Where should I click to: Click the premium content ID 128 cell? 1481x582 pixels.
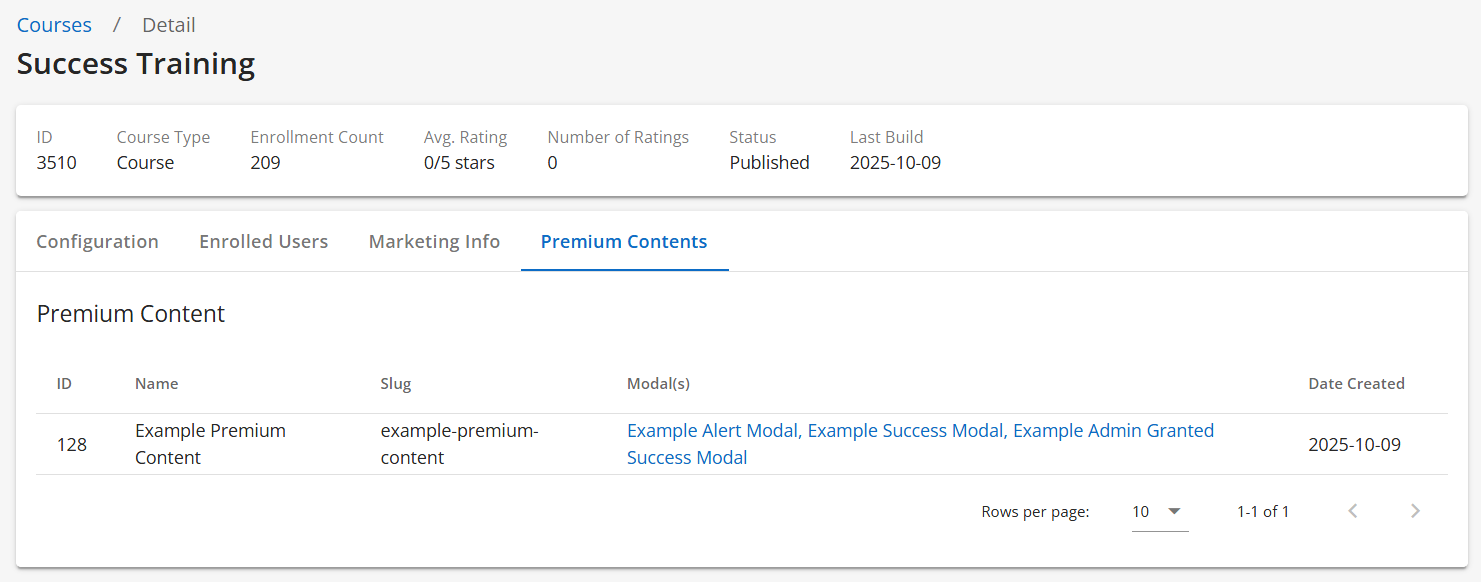click(x=72, y=444)
